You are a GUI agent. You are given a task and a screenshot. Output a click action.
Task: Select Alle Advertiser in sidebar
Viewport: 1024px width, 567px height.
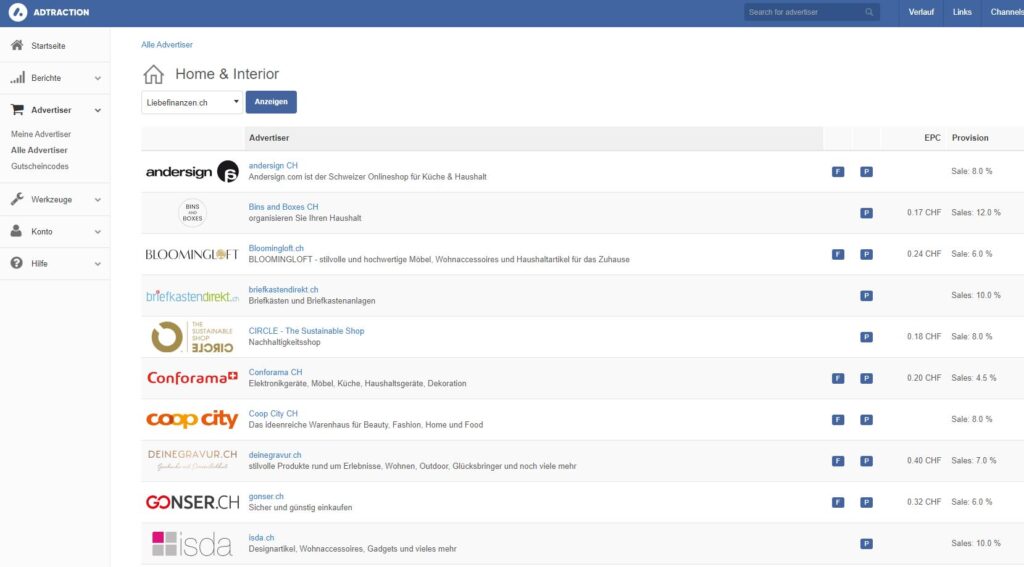pos(39,150)
